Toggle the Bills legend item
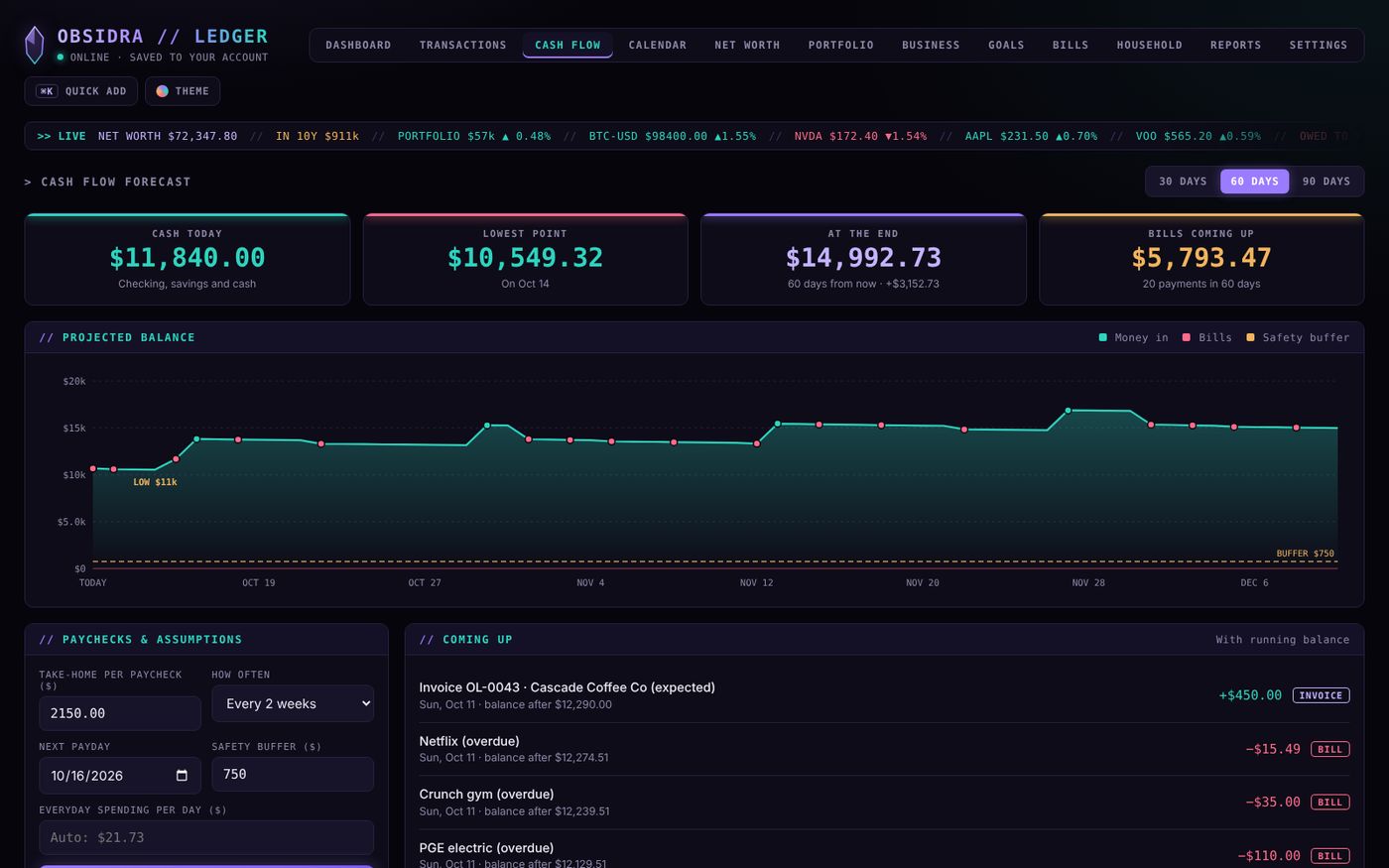The width and height of the screenshot is (1389, 868). tap(1206, 338)
